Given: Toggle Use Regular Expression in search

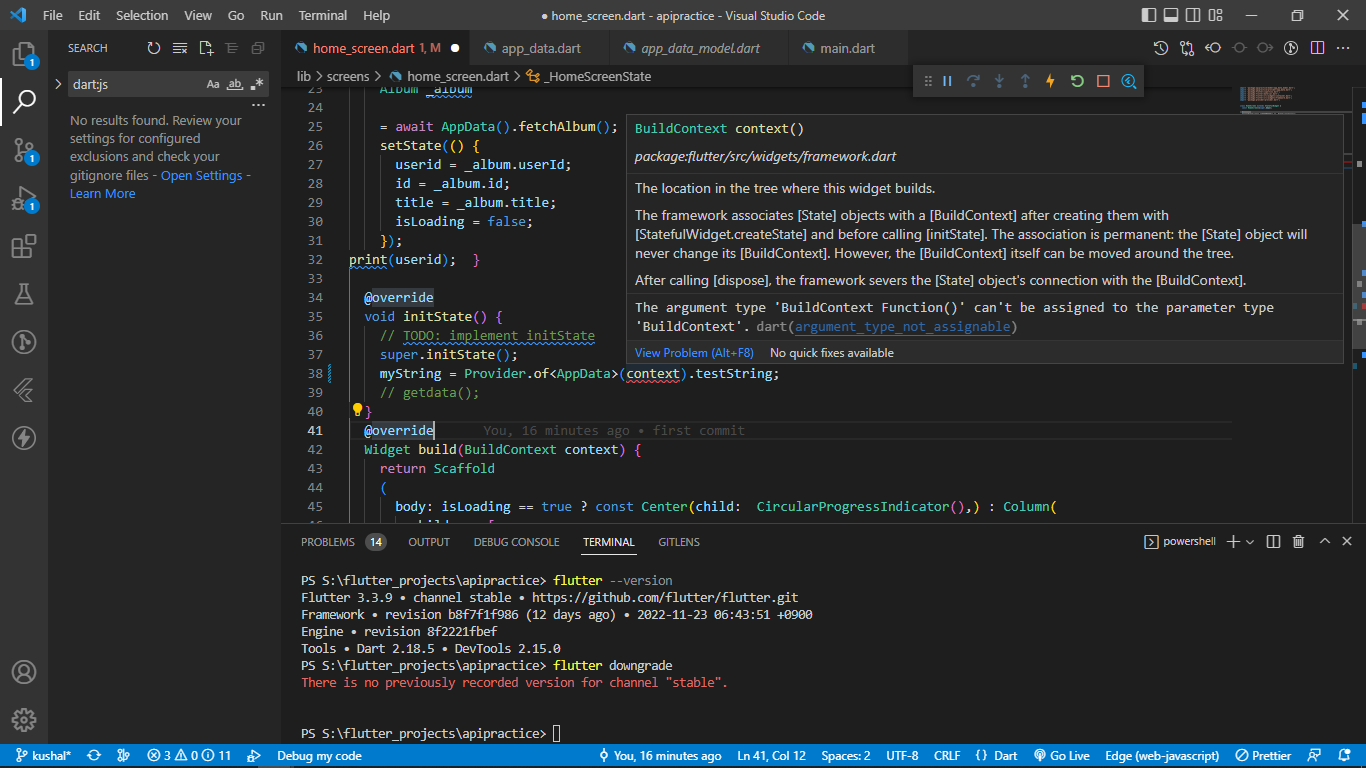Looking at the screenshot, I should (x=257, y=84).
